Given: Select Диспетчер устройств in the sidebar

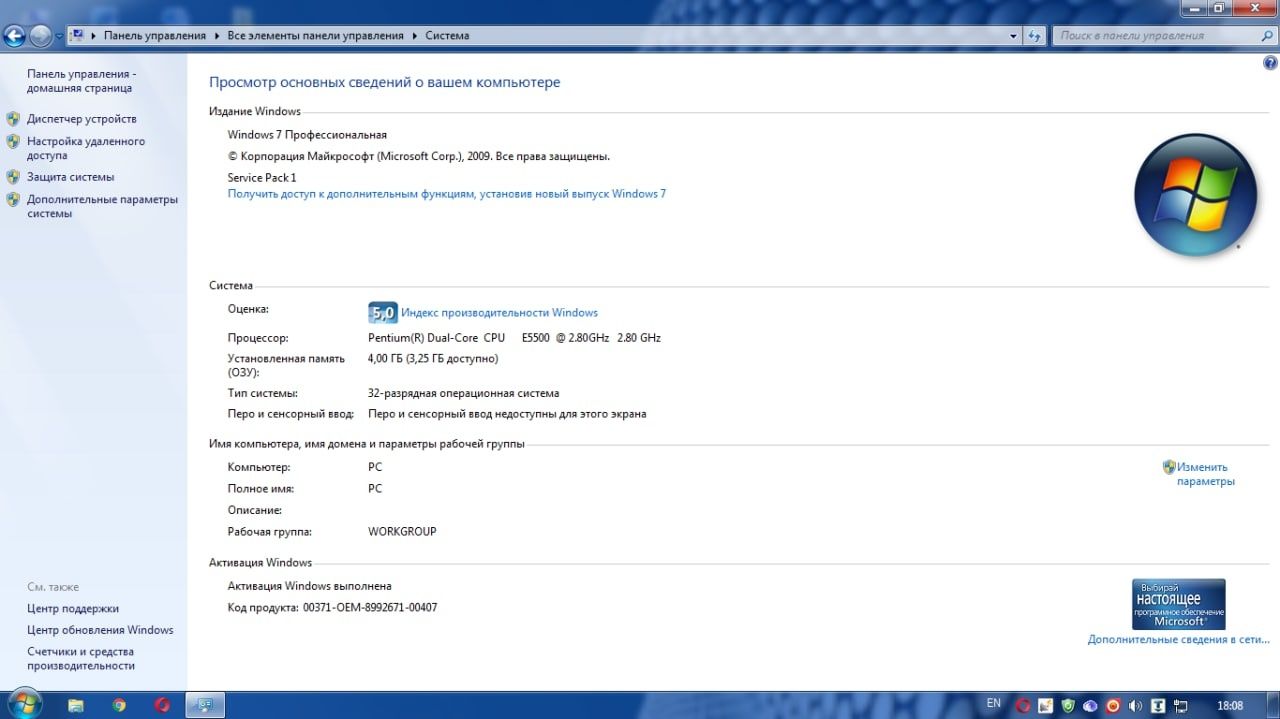Looking at the screenshot, I should (82, 119).
